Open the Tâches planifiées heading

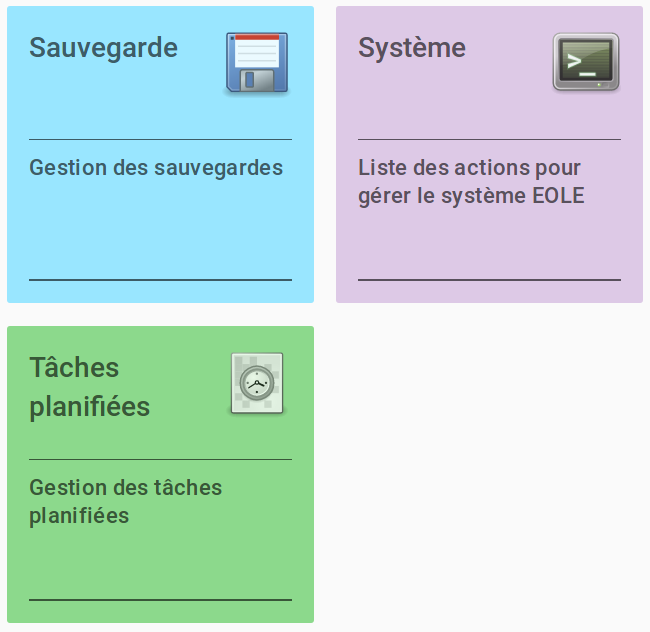(90, 387)
